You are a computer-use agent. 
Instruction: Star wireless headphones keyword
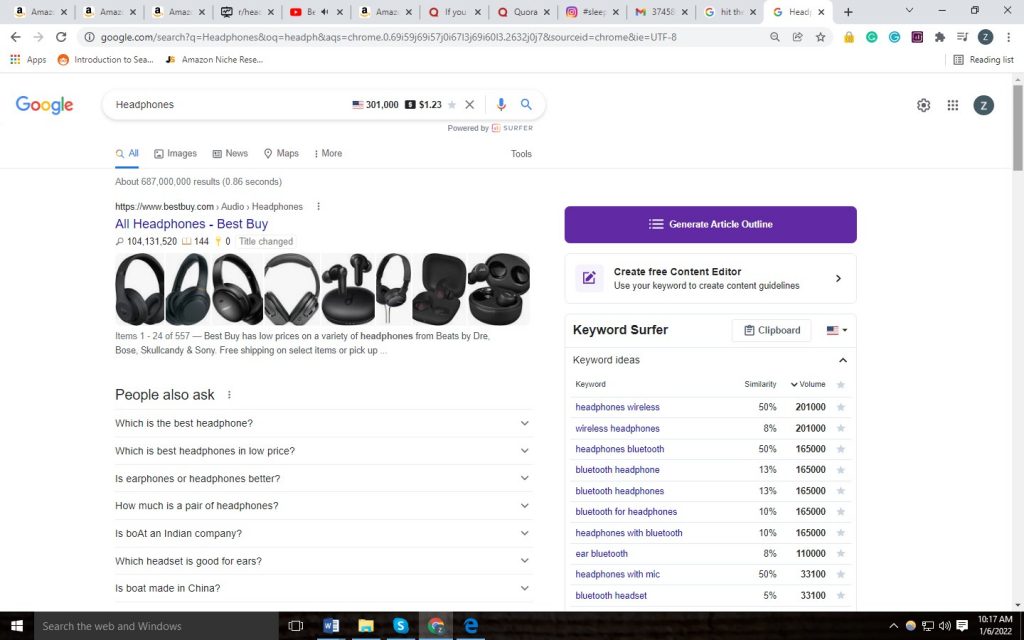841,428
